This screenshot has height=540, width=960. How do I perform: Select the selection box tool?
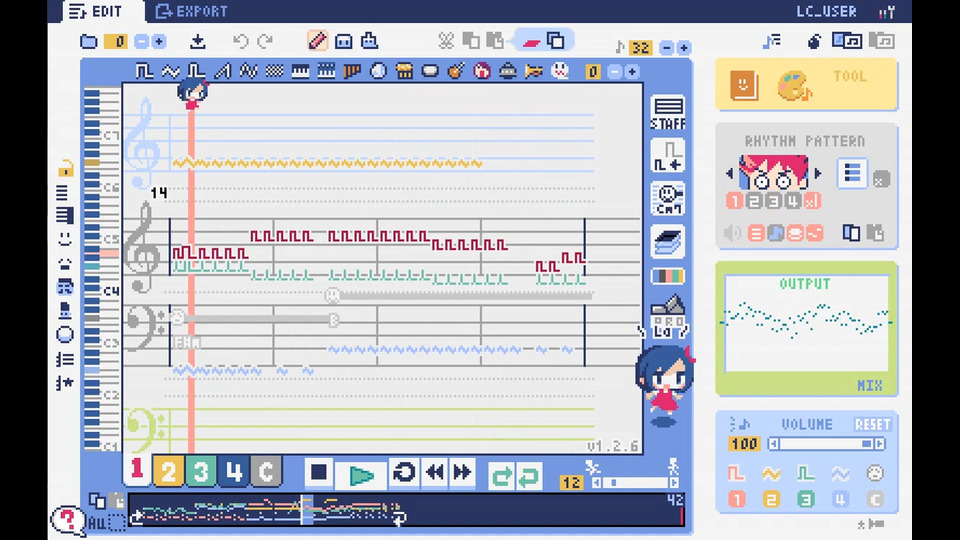tap(343, 41)
